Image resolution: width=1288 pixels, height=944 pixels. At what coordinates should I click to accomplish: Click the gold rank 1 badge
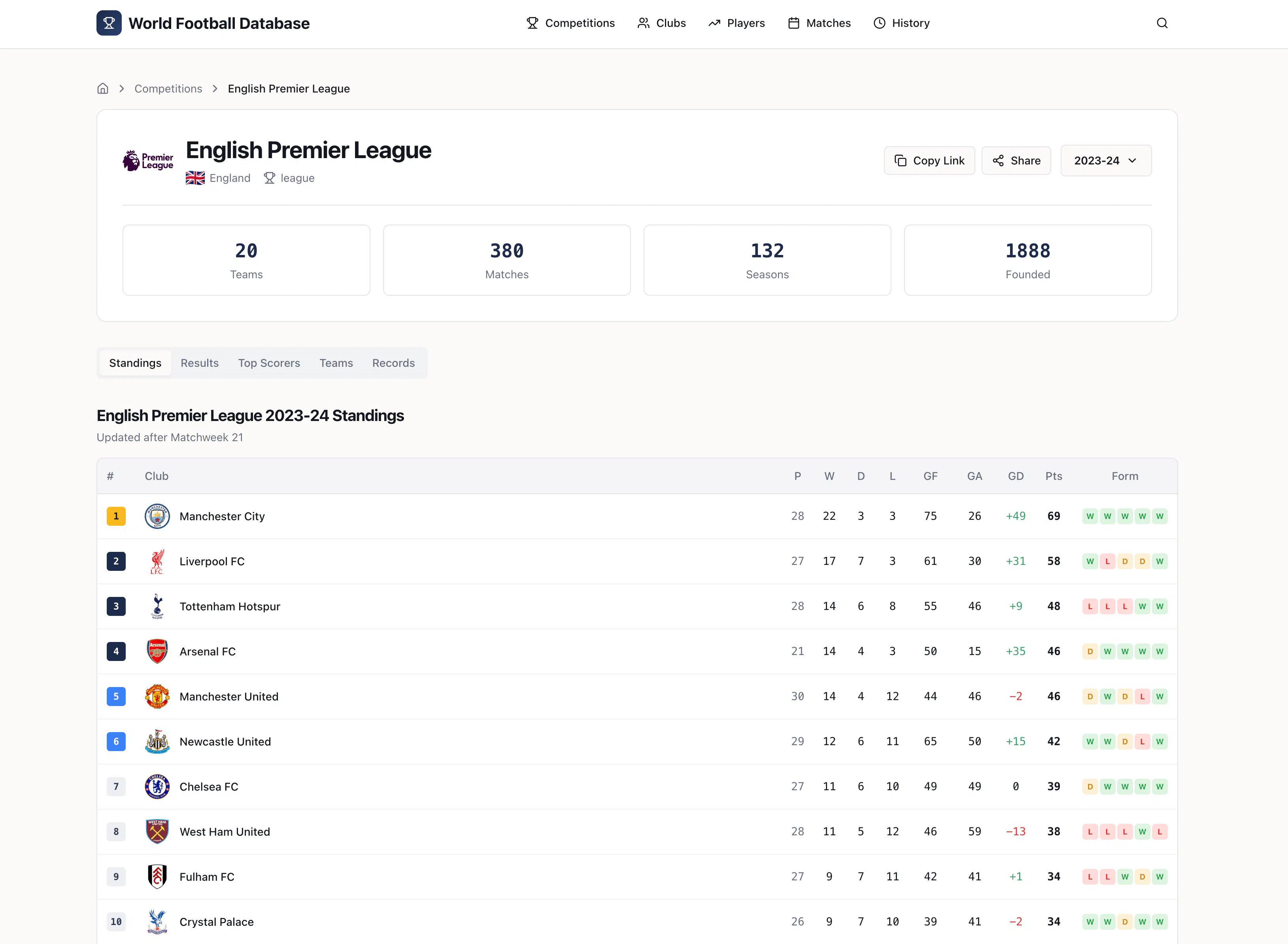tap(116, 516)
